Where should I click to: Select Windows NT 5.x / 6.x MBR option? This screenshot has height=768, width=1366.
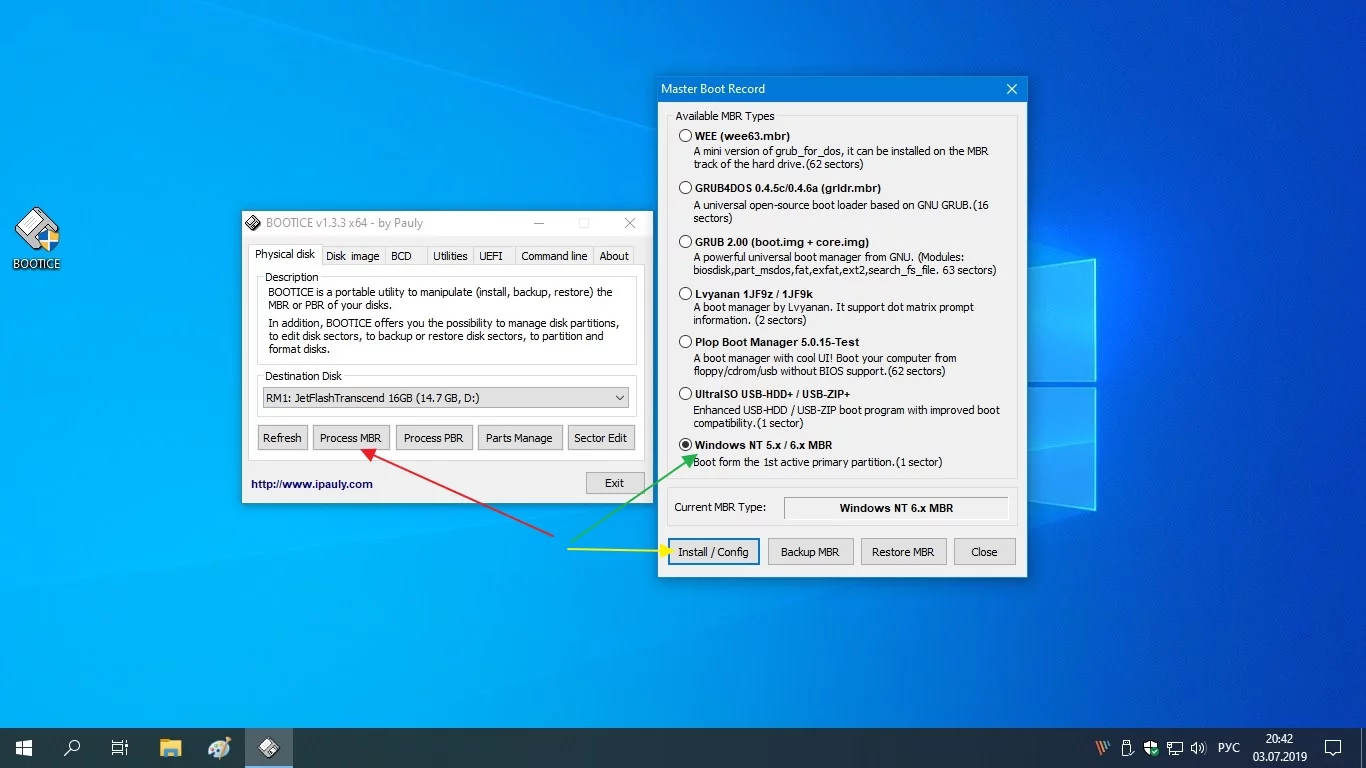coord(685,445)
